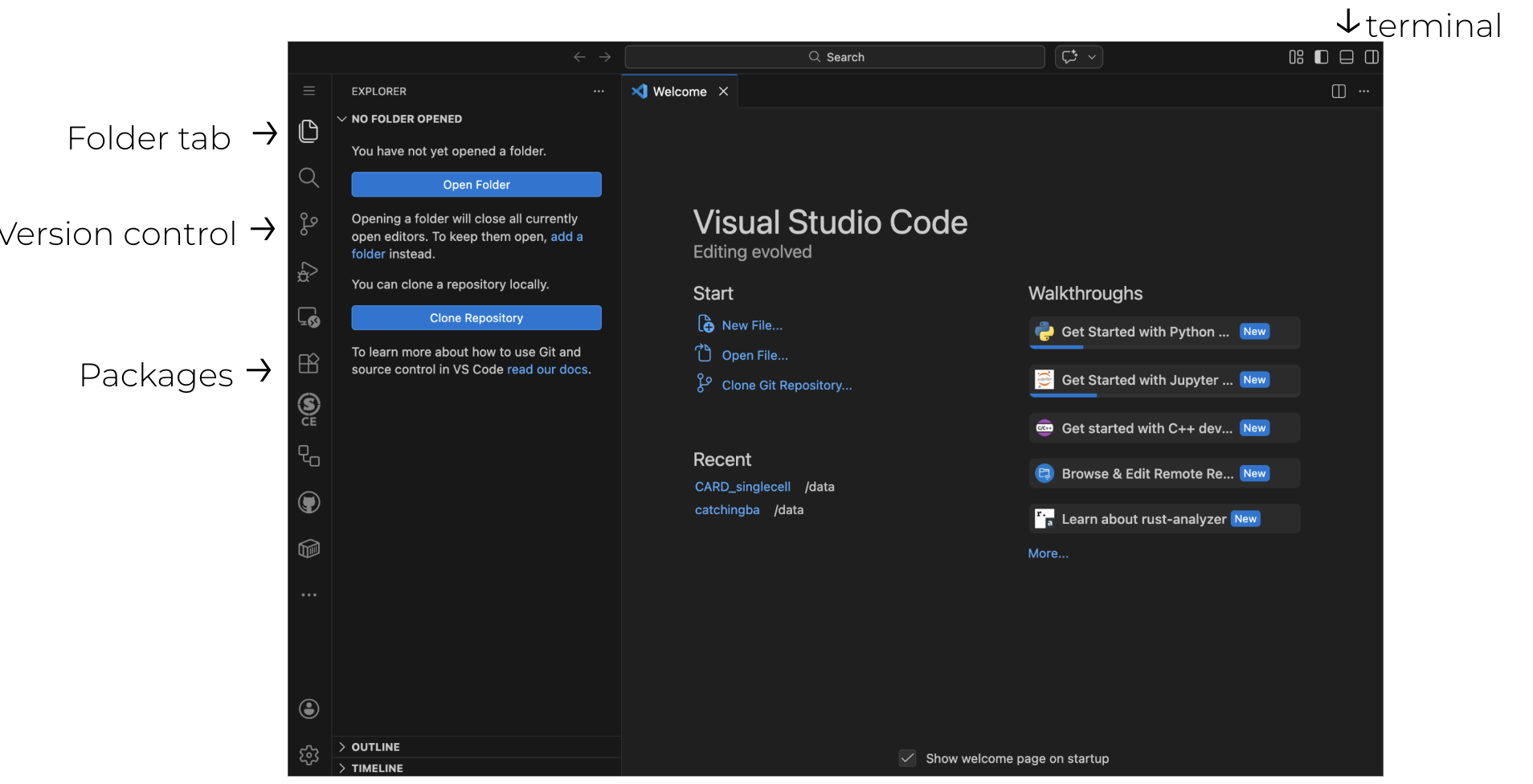This screenshot has height=784, width=1533.
Task: Click the Search command center field
Action: 835,57
